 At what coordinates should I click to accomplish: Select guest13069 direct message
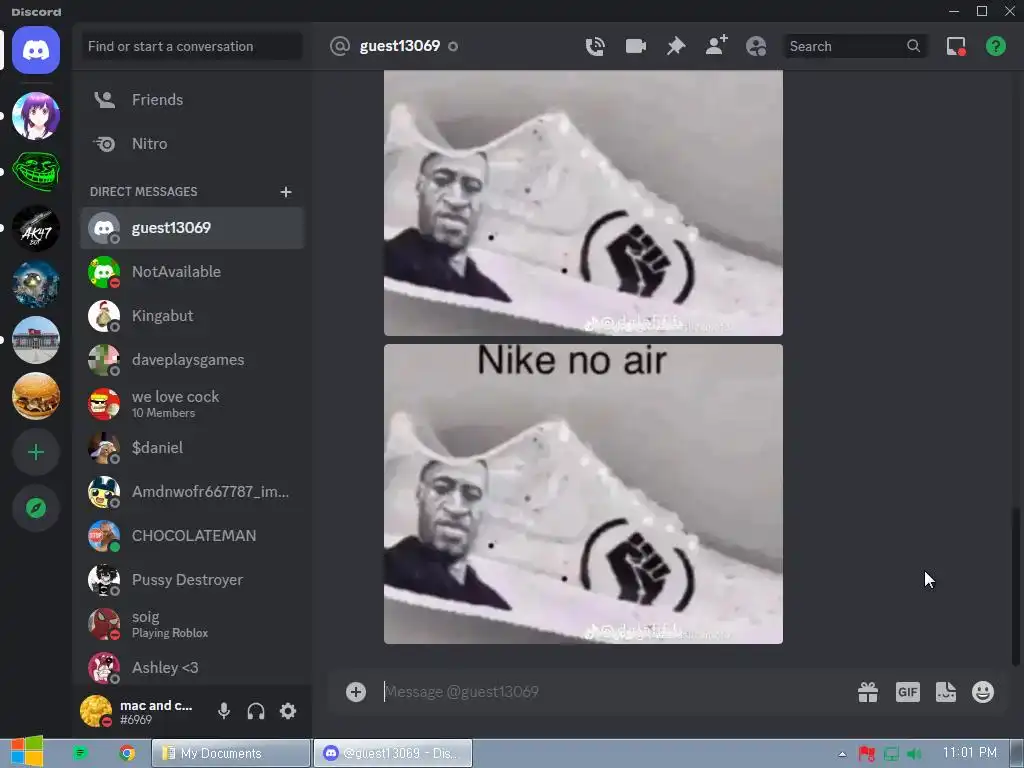192,228
